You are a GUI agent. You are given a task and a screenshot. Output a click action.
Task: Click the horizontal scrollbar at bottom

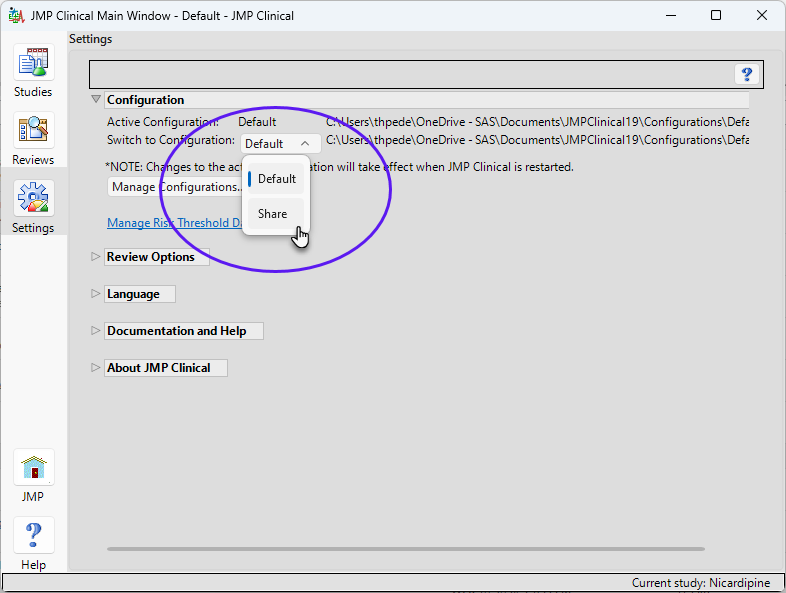406,549
